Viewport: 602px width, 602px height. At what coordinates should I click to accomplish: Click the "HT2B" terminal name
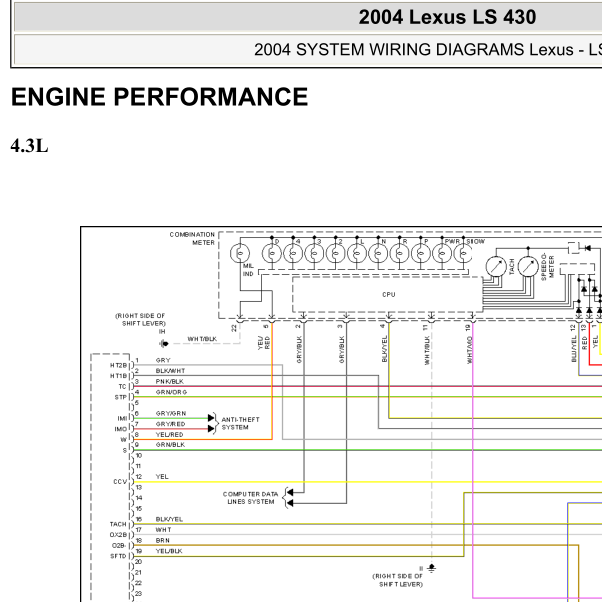coord(118,365)
